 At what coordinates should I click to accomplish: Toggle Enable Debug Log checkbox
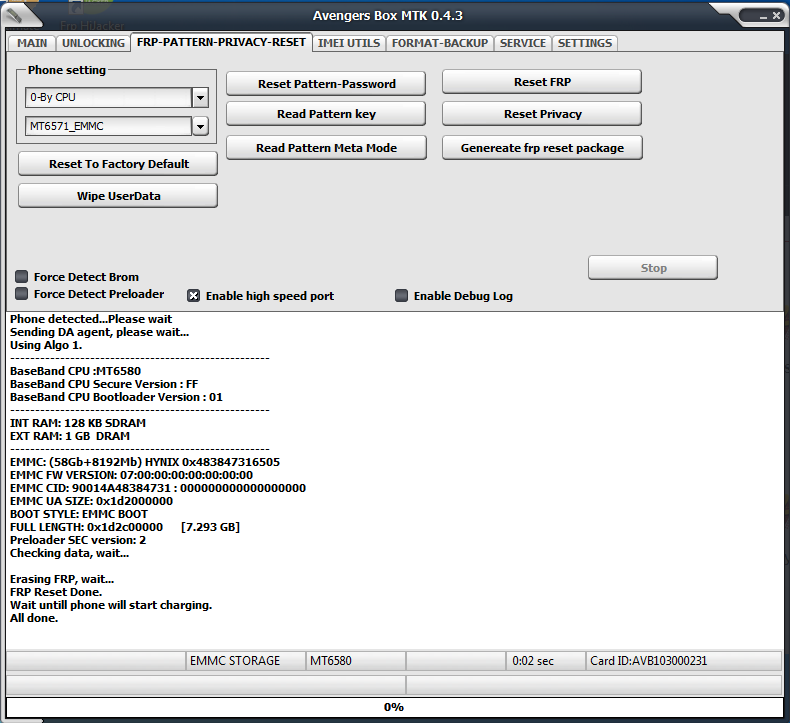401,295
